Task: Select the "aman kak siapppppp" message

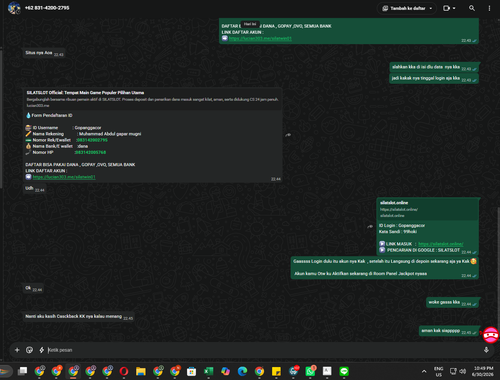Action: [x=449, y=331]
